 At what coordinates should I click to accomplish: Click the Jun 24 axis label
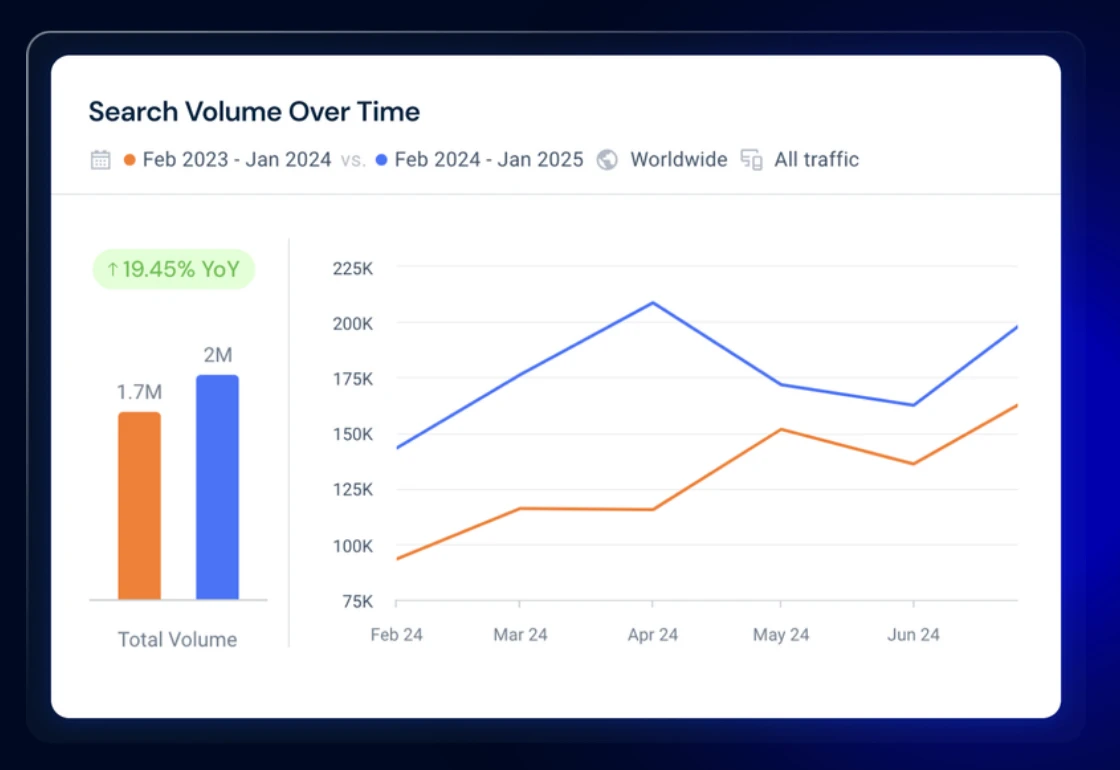coord(913,634)
